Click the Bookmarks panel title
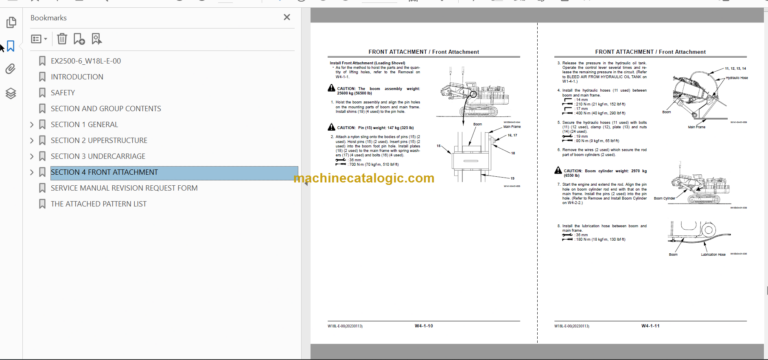Screen dimensions: 768x360 point(48,18)
